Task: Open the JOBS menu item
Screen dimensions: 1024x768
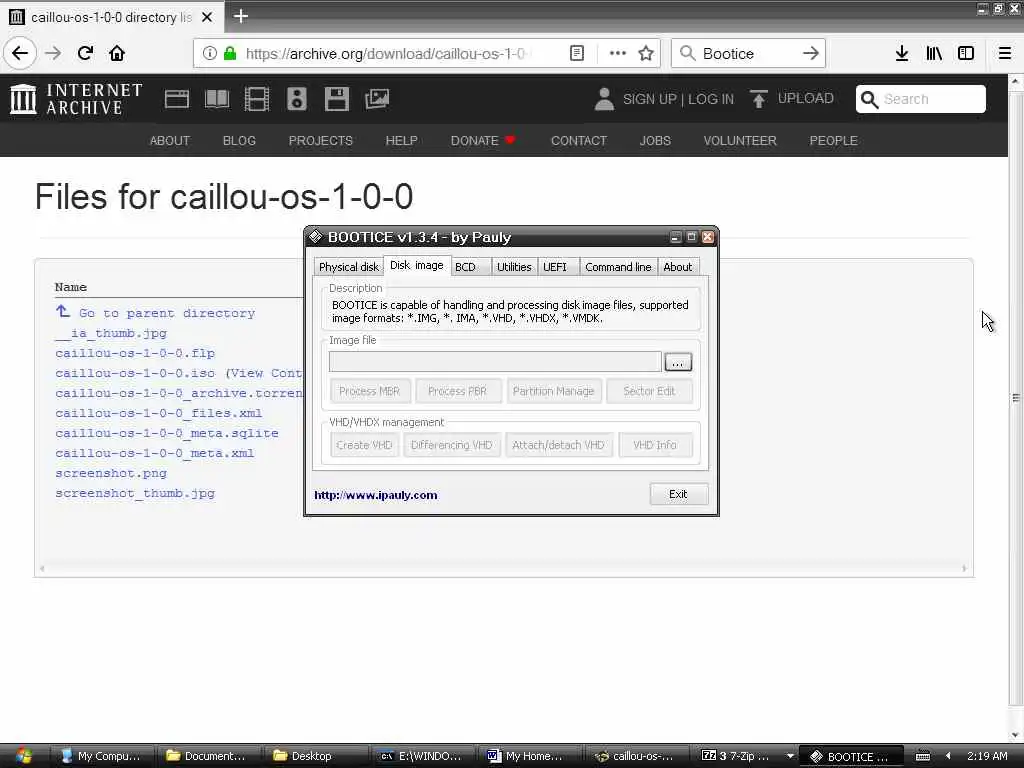Action: (655, 140)
